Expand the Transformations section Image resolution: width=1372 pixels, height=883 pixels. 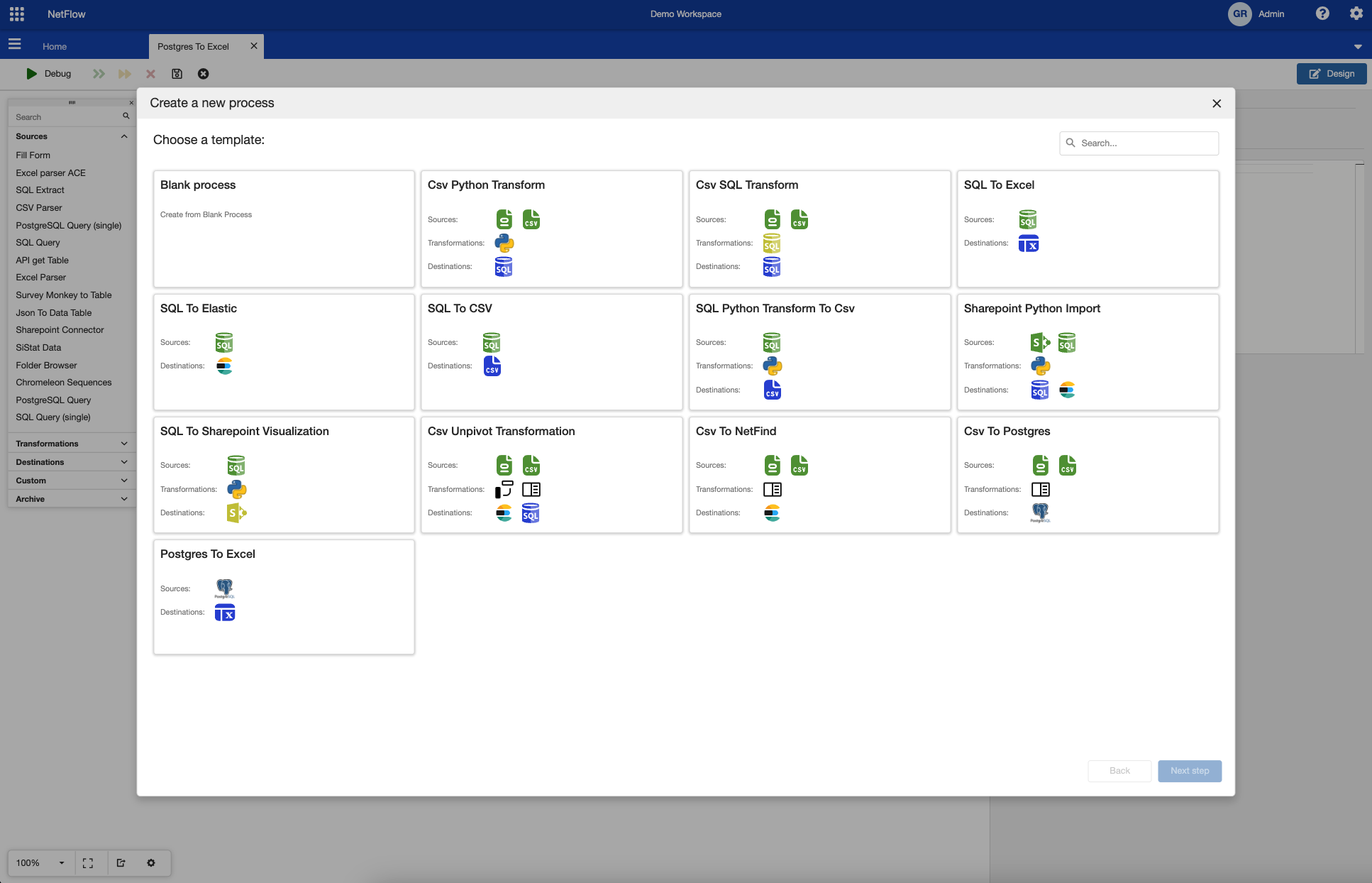[124, 444]
